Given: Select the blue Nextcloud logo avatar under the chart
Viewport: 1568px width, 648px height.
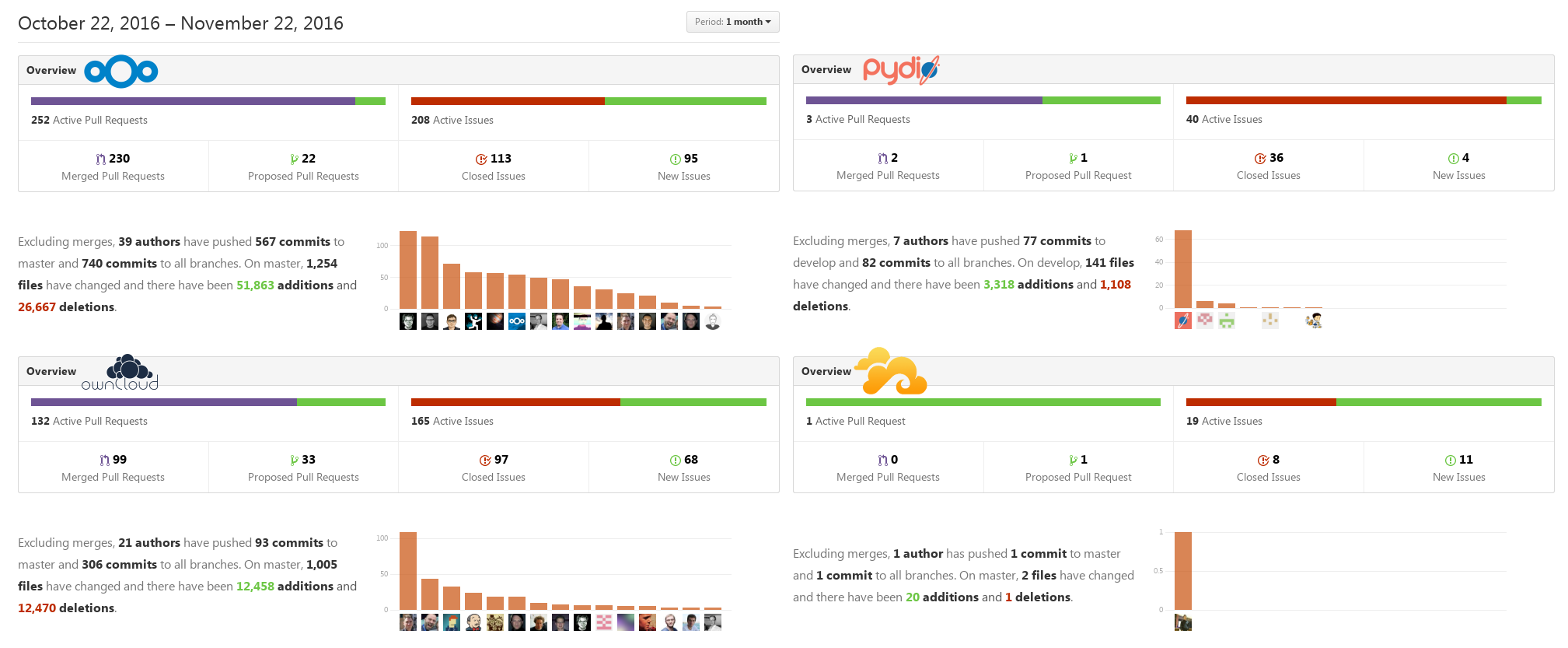Looking at the screenshot, I should pyautogui.click(x=517, y=321).
